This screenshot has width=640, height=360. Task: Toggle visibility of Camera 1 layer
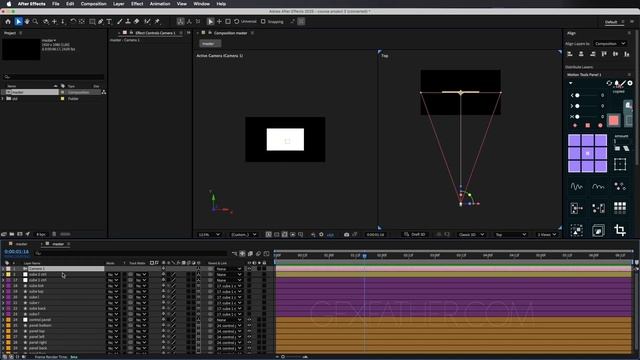pyautogui.click(x=249, y=269)
